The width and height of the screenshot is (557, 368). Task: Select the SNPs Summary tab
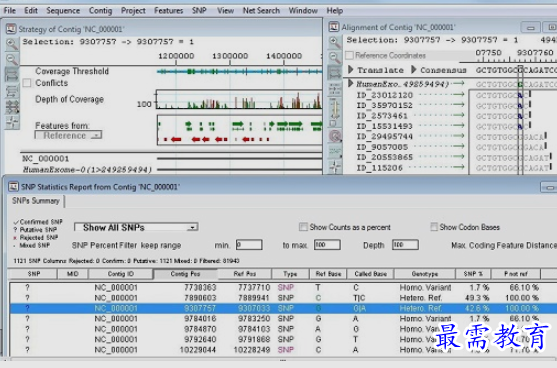(36, 201)
